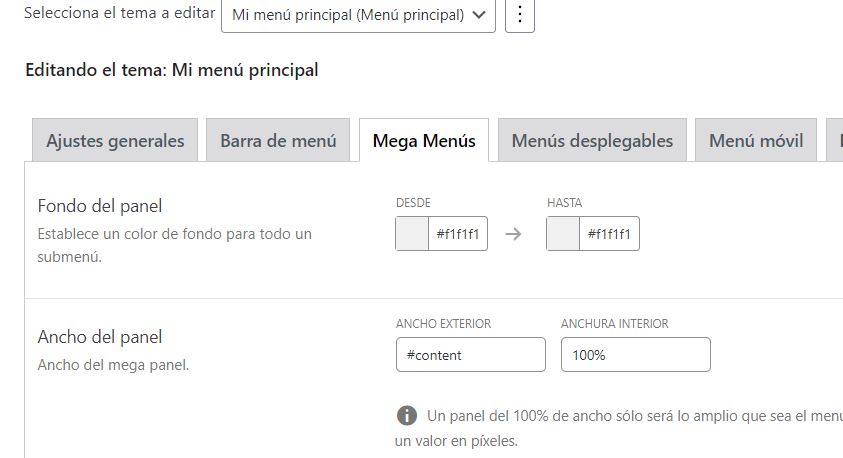Viewport: 843px width, 458px height.
Task: Click the 'Editando el tema: Mi menú principal' heading
Action: click(172, 70)
